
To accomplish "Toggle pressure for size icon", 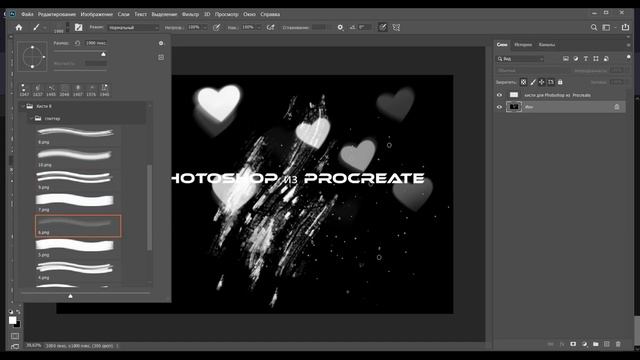I will click(x=382, y=27).
